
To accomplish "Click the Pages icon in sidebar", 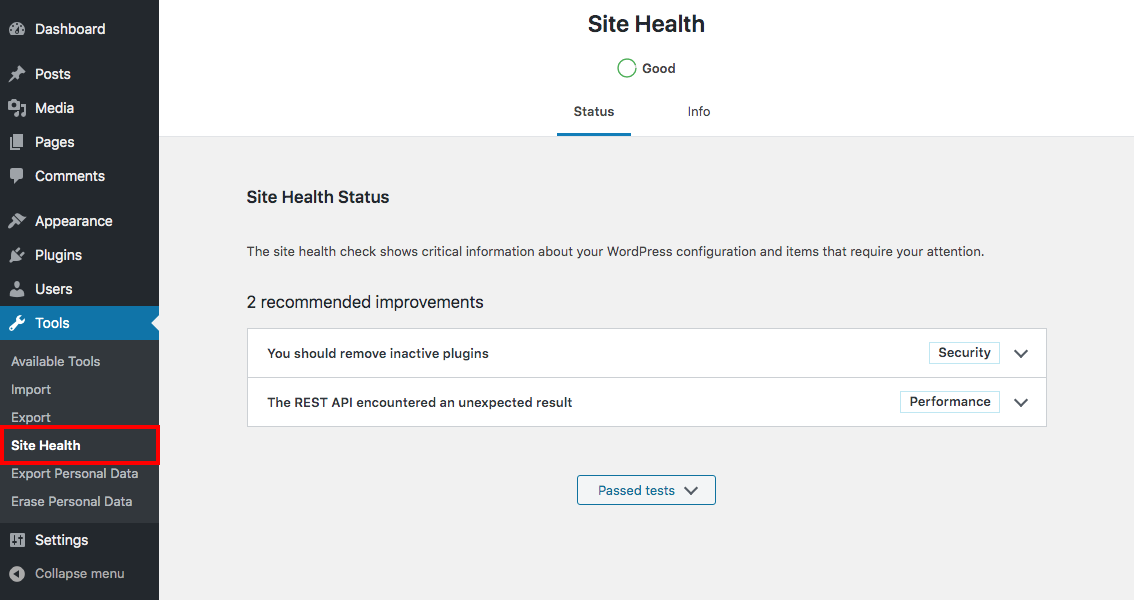I will coord(17,142).
